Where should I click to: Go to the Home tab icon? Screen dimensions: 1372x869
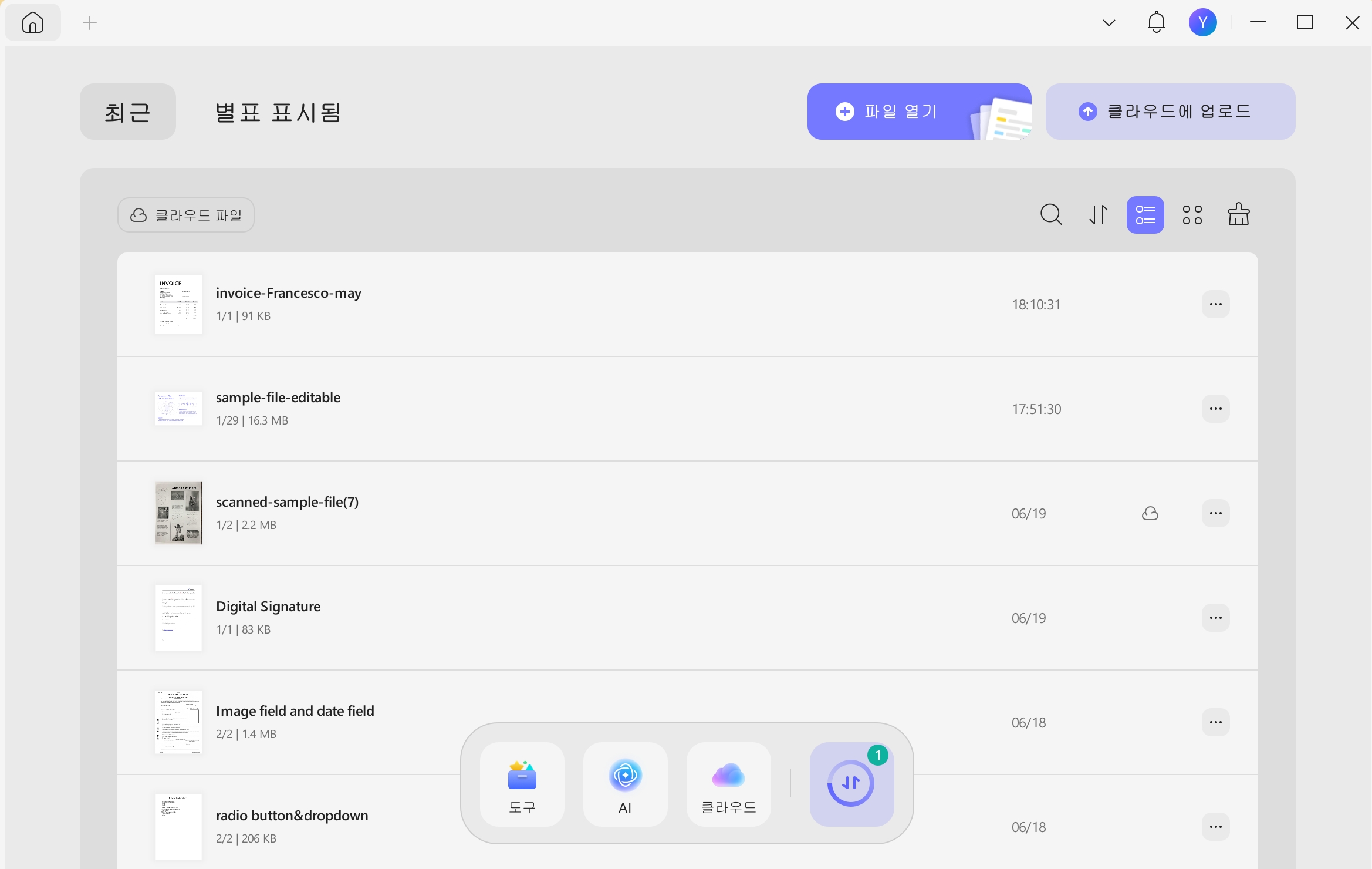coord(33,23)
